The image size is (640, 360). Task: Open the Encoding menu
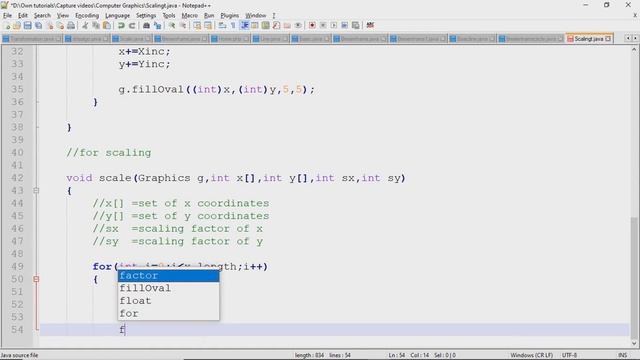coord(87,16)
